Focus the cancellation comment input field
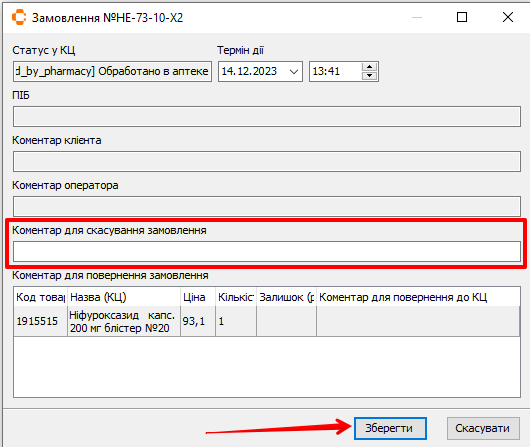Viewport: 532px width, 447px height. pos(267,252)
